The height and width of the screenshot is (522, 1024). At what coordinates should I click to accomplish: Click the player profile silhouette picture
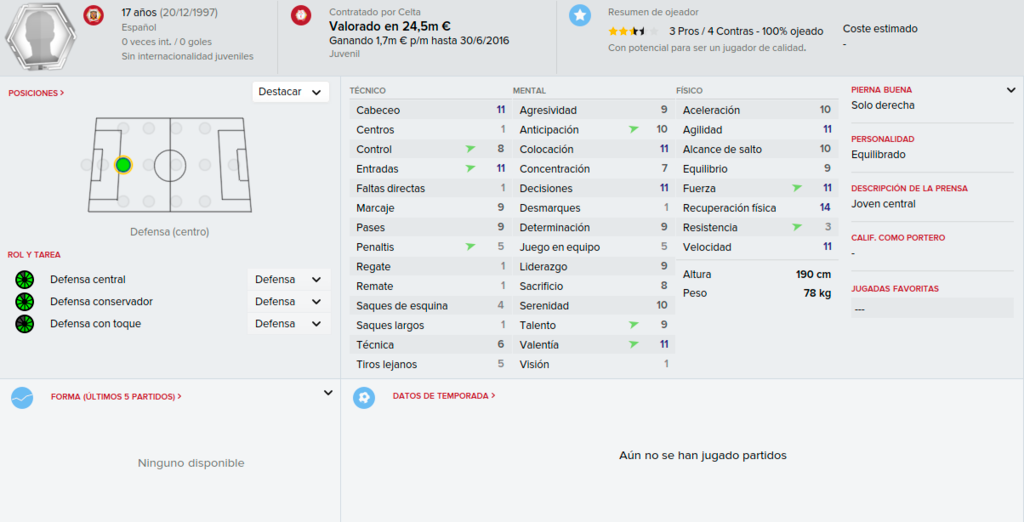click(40, 36)
